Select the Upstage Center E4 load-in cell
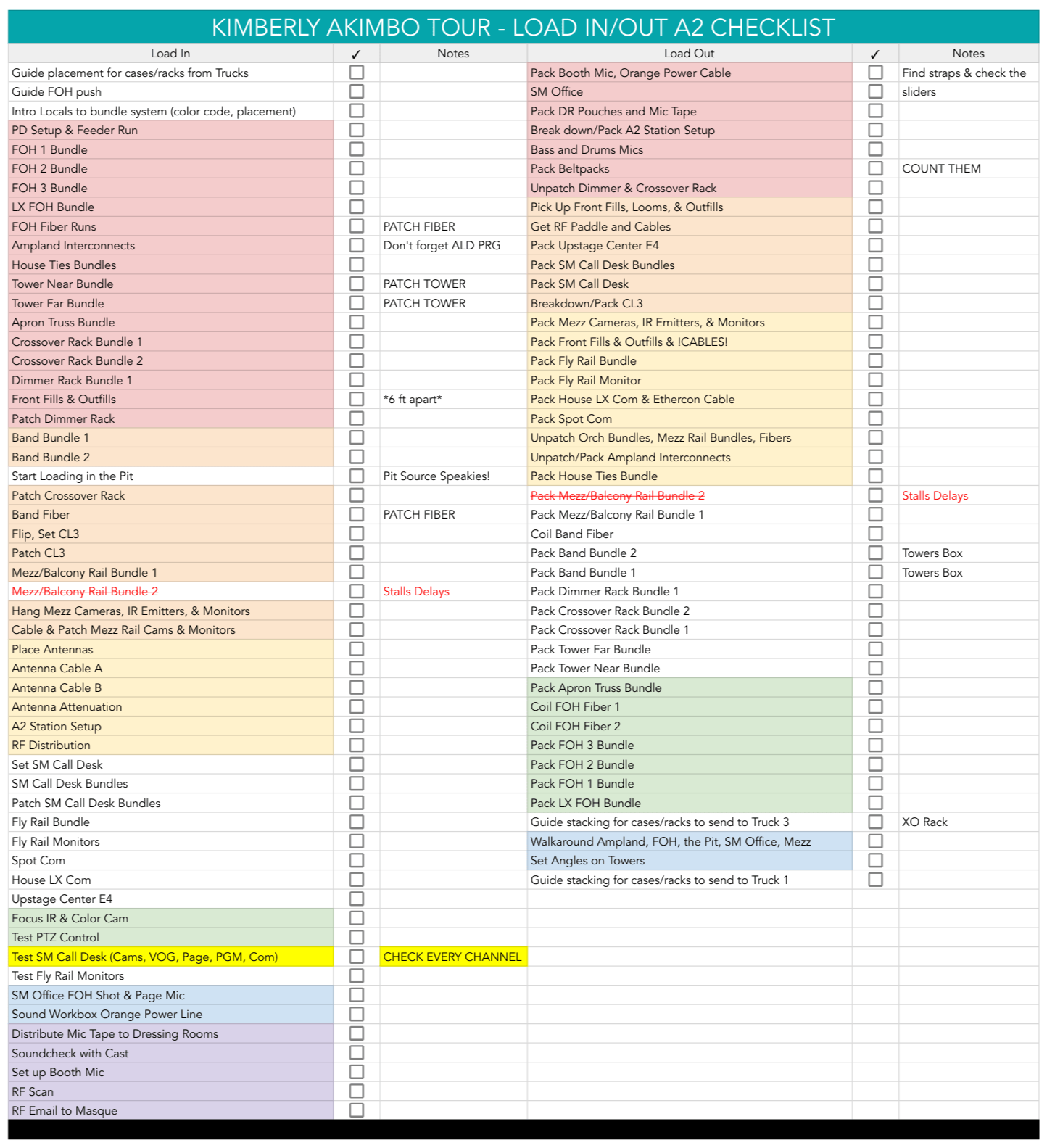The width and height of the screenshot is (1047, 1148). click(170, 899)
